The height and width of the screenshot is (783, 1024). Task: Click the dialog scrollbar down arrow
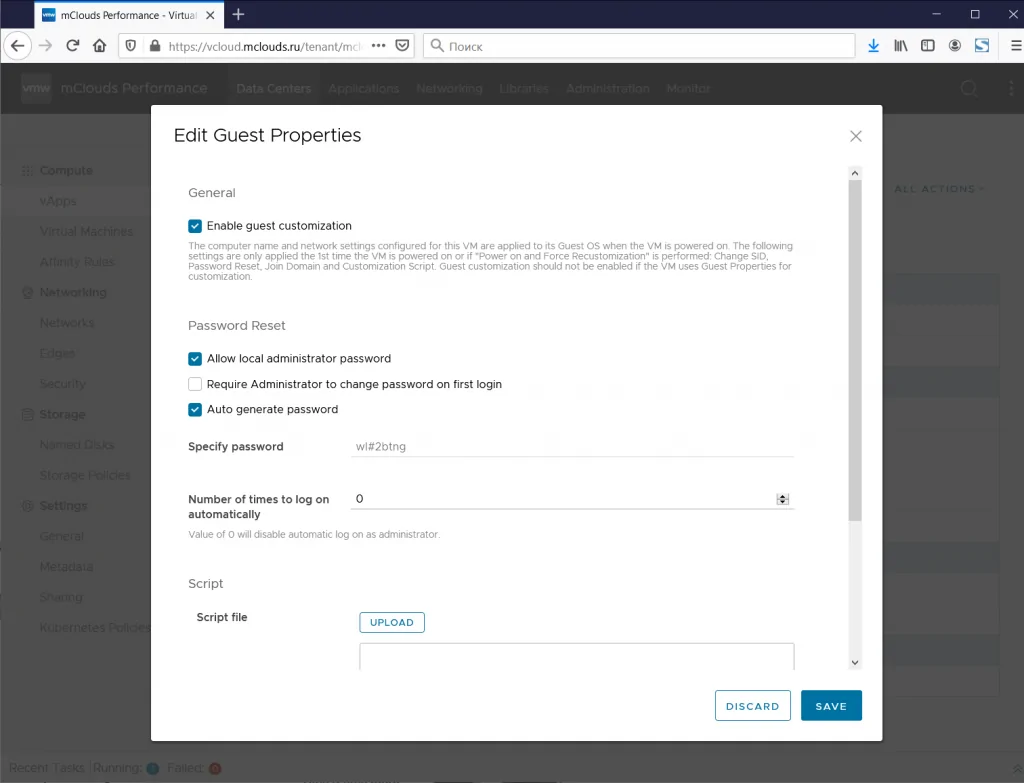coord(855,662)
